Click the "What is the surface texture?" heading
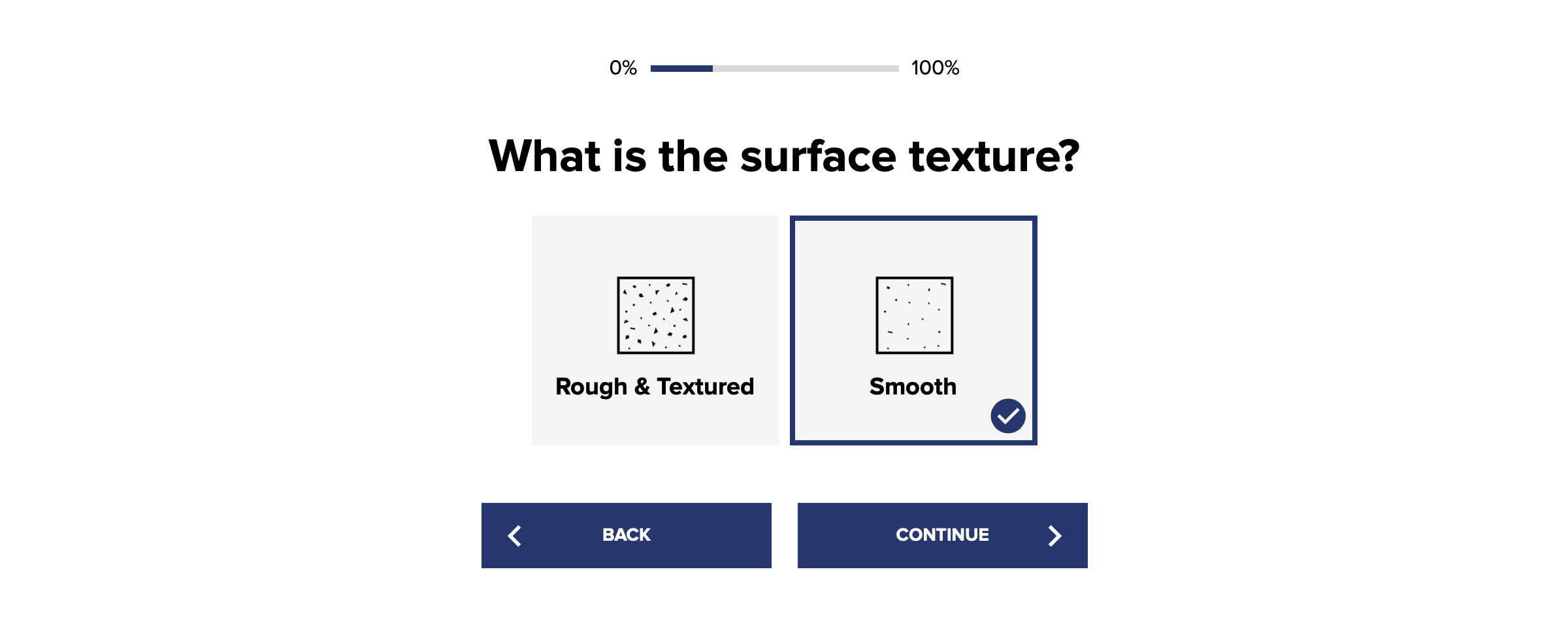Screen dimensions: 1568x627 (784, 157)
